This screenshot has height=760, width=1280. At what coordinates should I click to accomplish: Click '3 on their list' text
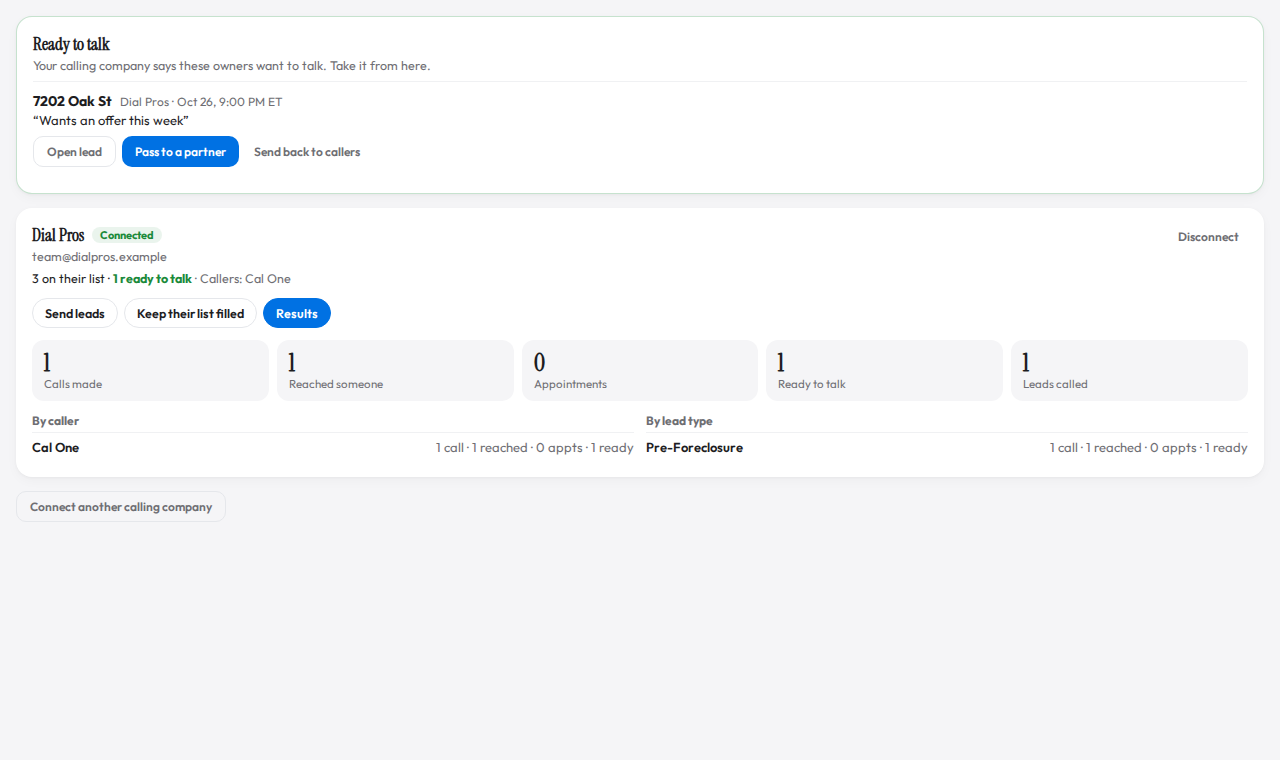(68, 279)
